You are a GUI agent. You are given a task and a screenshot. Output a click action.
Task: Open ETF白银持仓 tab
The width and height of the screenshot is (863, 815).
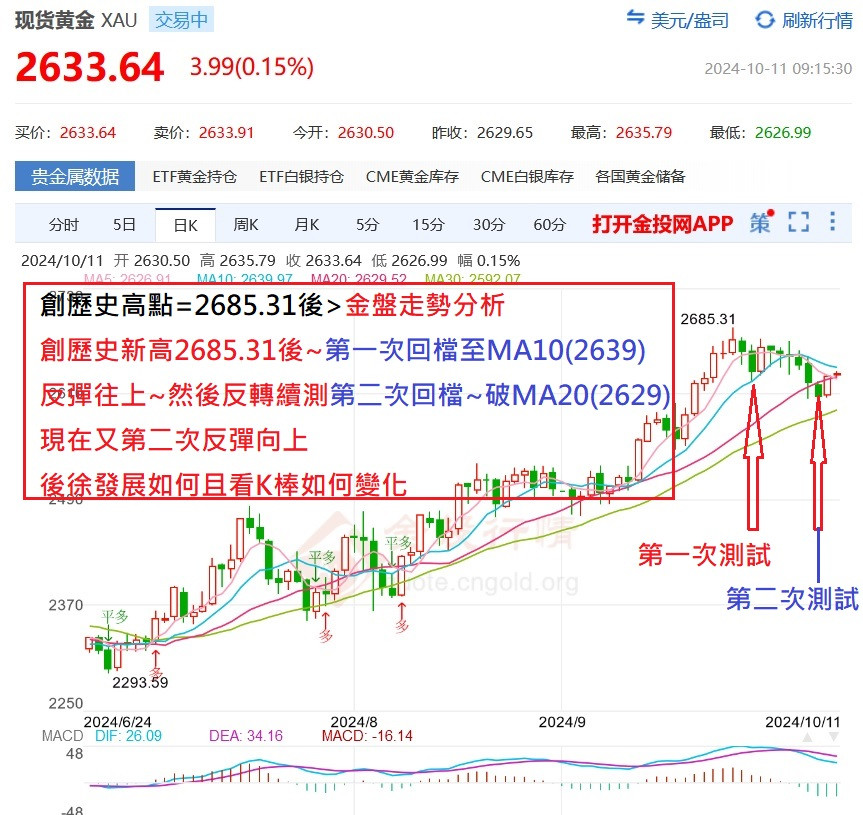301,177
